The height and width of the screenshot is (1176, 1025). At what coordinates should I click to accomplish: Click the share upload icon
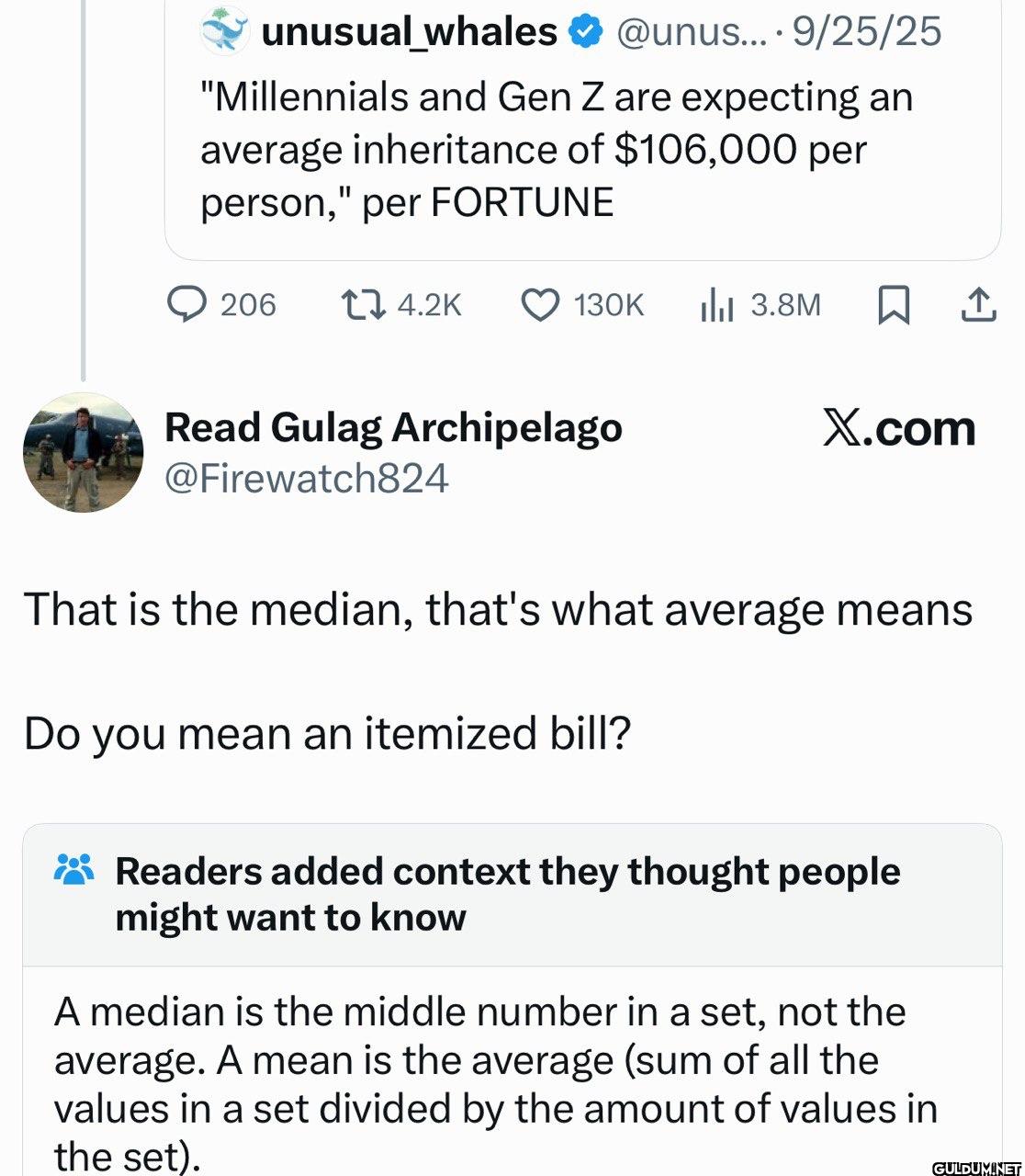[x=978, y=305]
